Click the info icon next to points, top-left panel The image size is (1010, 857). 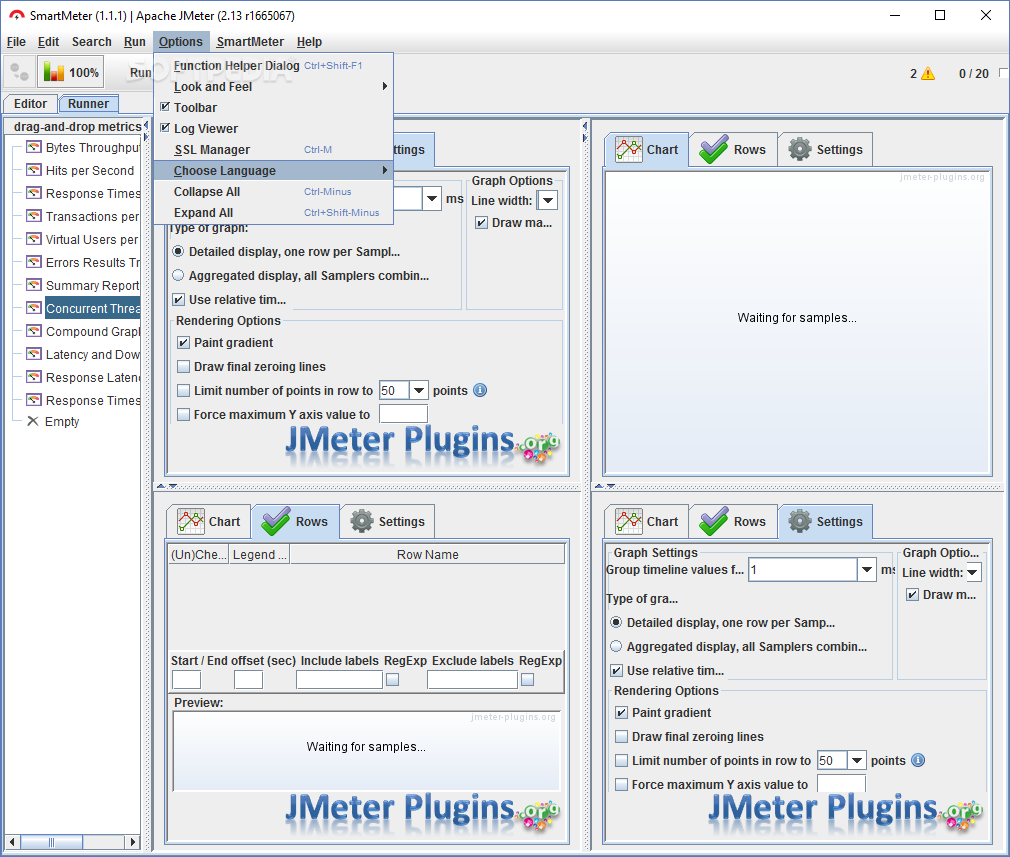(480, 390)
